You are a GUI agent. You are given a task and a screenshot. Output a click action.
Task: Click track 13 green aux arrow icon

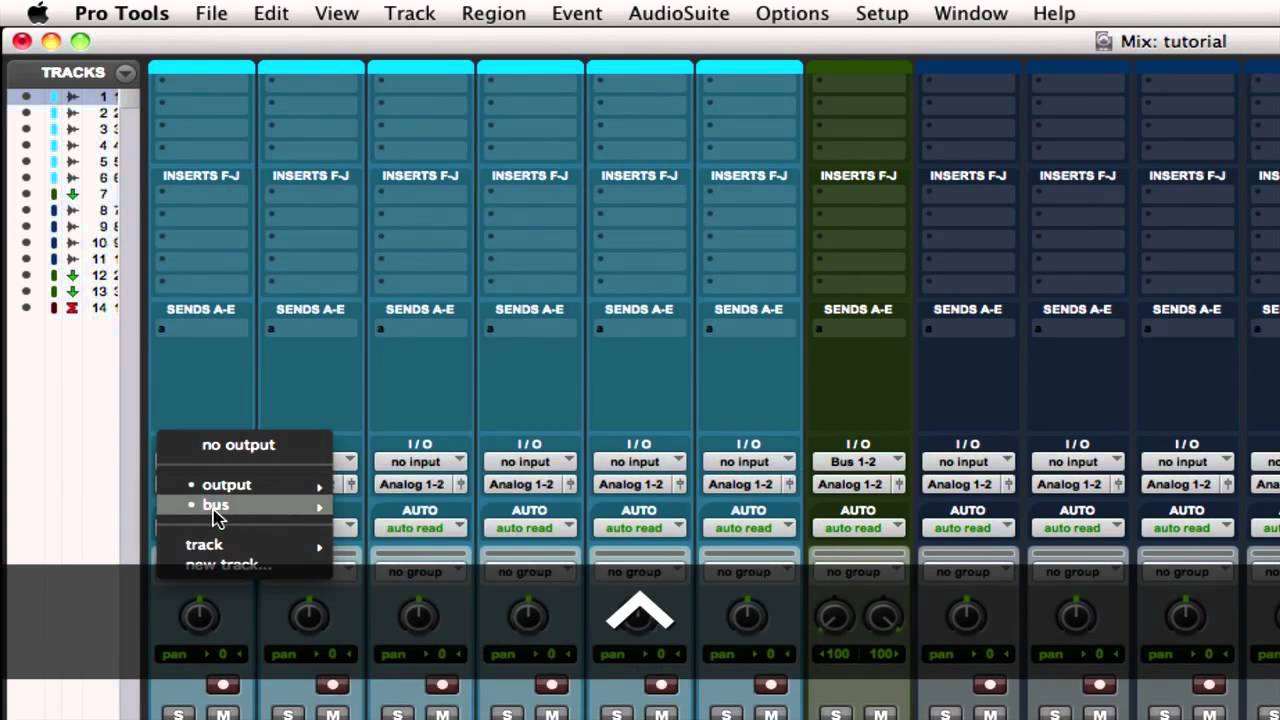pos(73,292)
